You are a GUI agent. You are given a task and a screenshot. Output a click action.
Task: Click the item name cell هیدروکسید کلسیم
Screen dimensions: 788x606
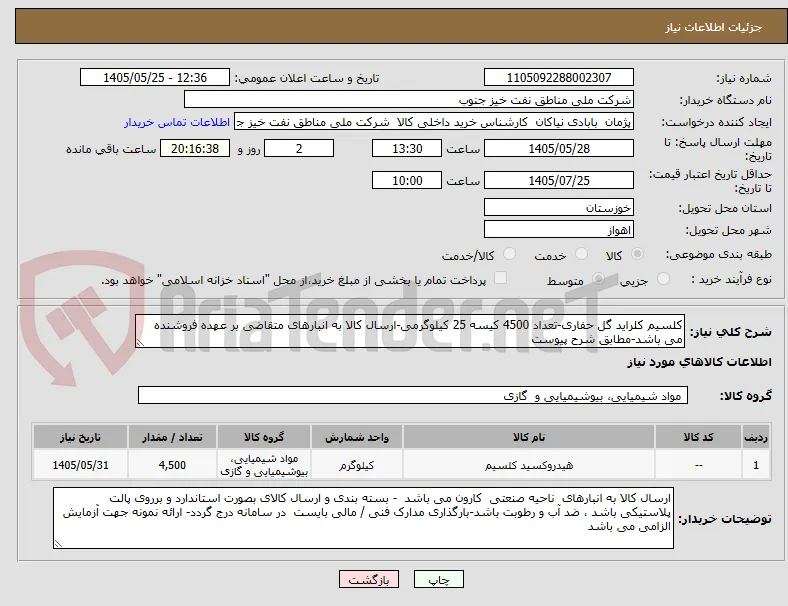click(529, 465)
